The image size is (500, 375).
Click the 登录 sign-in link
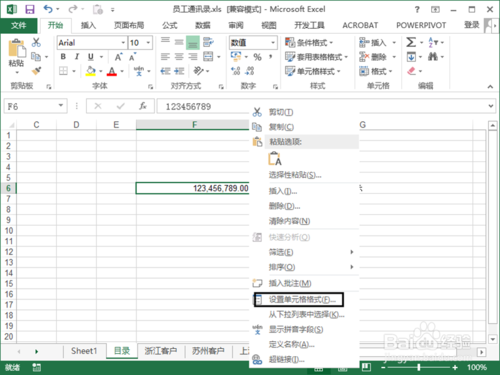pyautogui.click(x=472, y=25)
